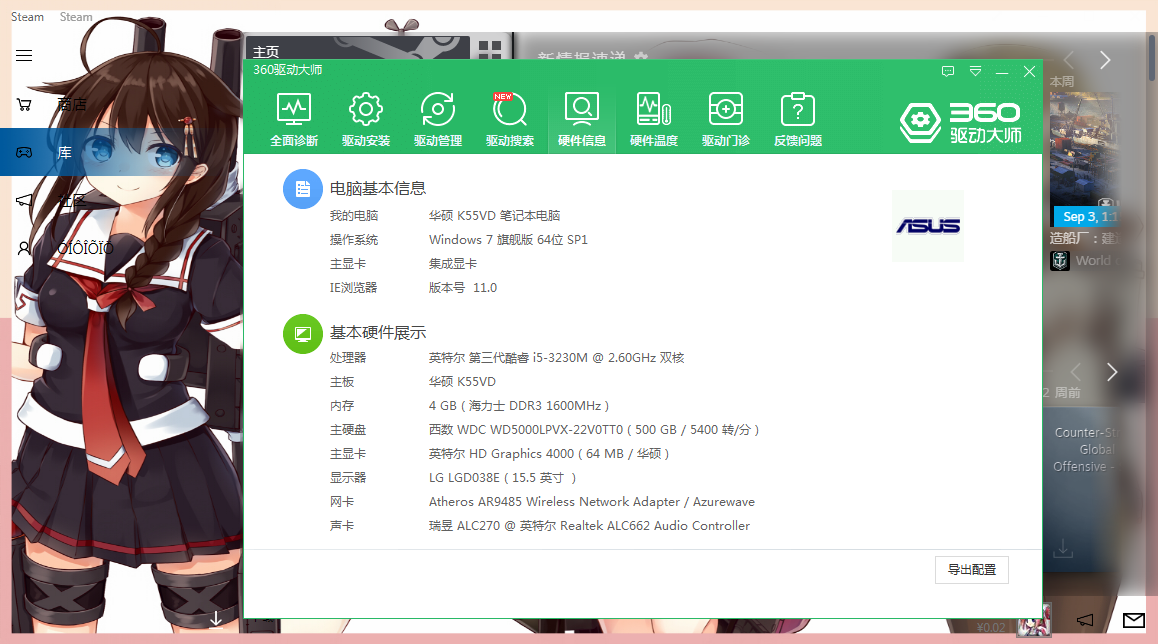Open the title bar dropdown menu of 360驱动大师
The width and height of the screenshot is (1158, 644).
coord(975,72)
